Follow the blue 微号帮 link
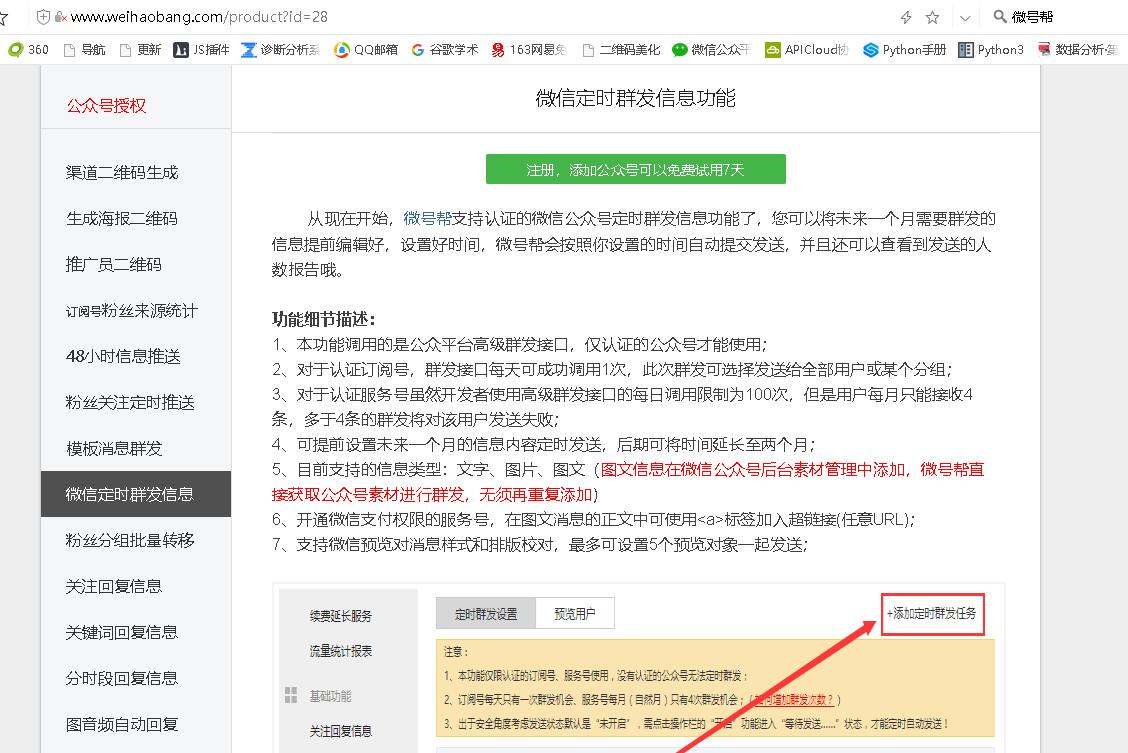Screen dimensions: 1128x753 [x=427, y=219]
